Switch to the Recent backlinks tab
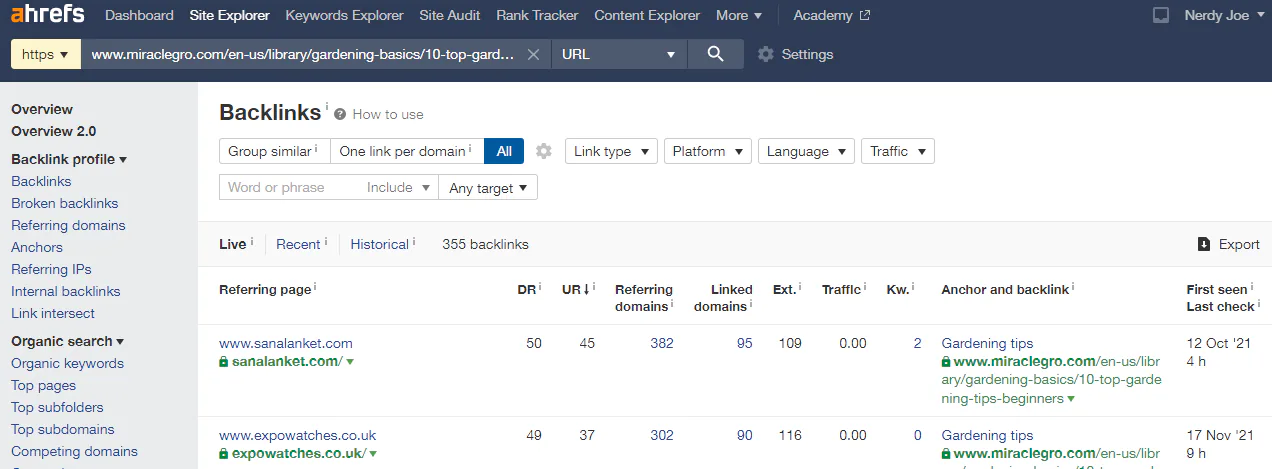Image resolution: width=1272 pixels, height=469 pixels. pyautogui.click(x=298, y=244)
